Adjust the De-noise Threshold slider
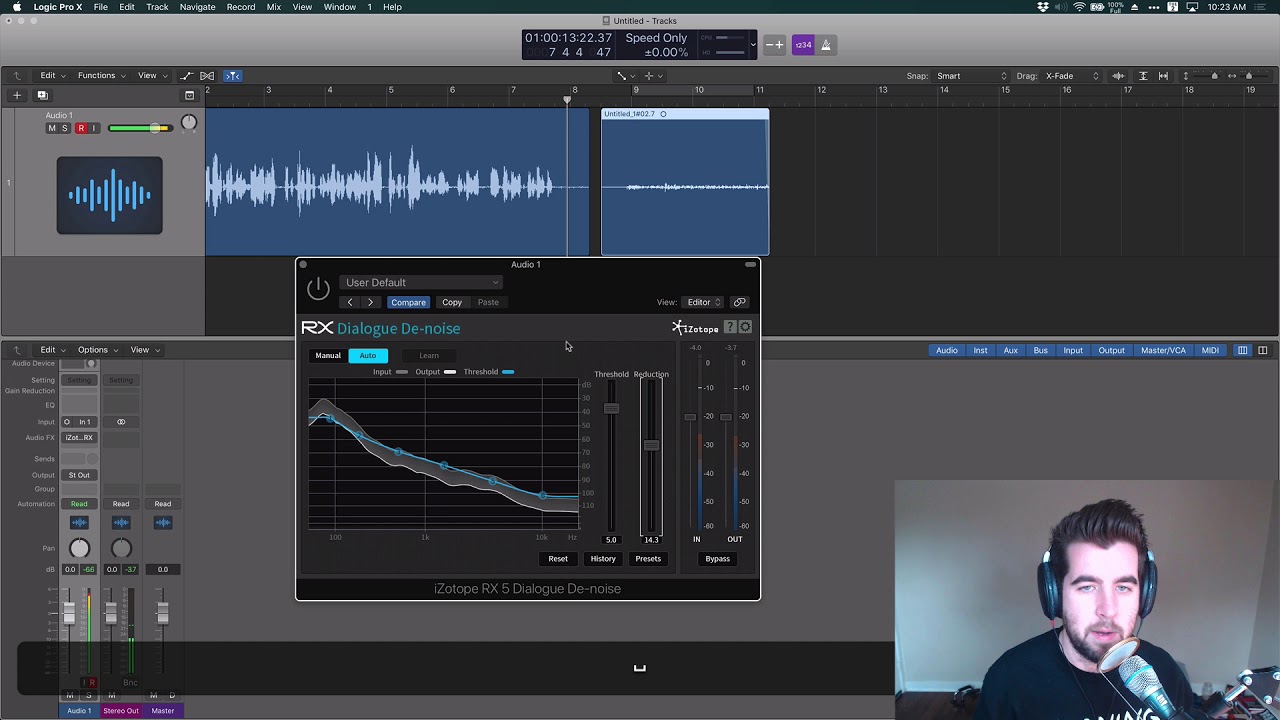The height and width of the screenshot is (720, 1280). (x=611, y=408)
